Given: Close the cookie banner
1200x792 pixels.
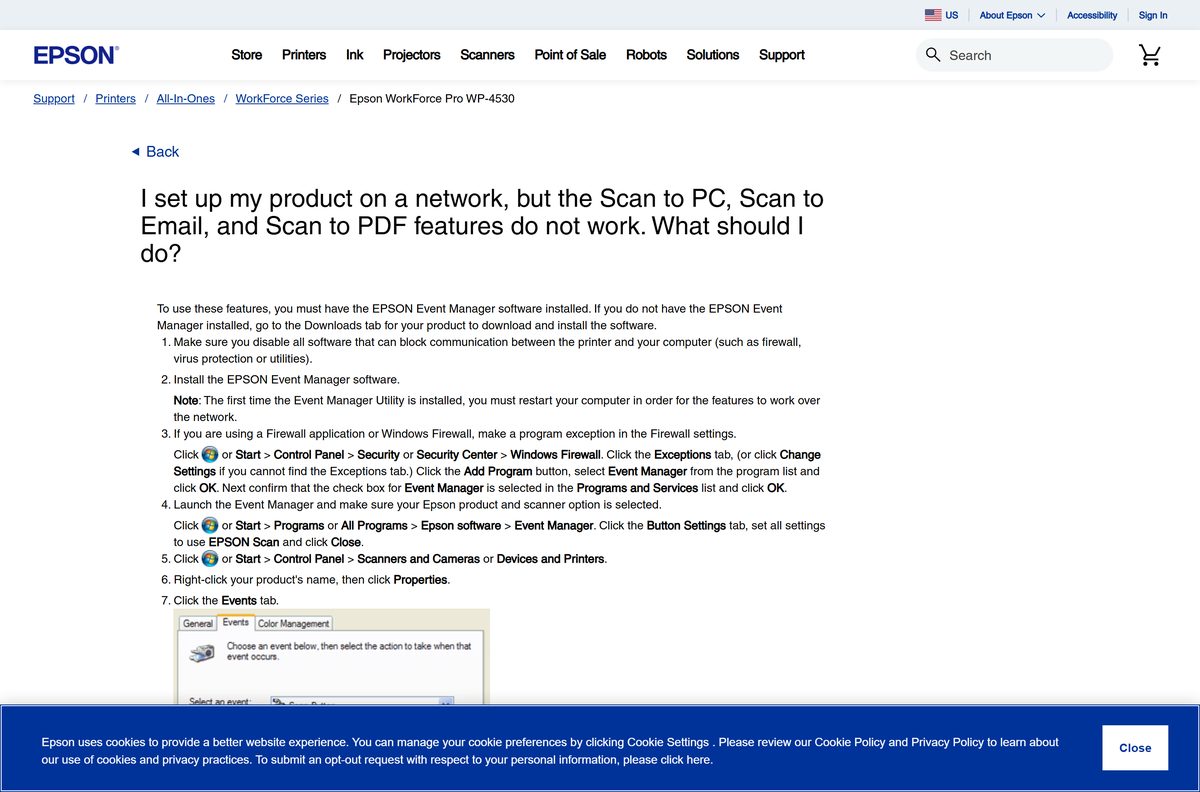Looking at the screenshot, I should coord(1135,748).
